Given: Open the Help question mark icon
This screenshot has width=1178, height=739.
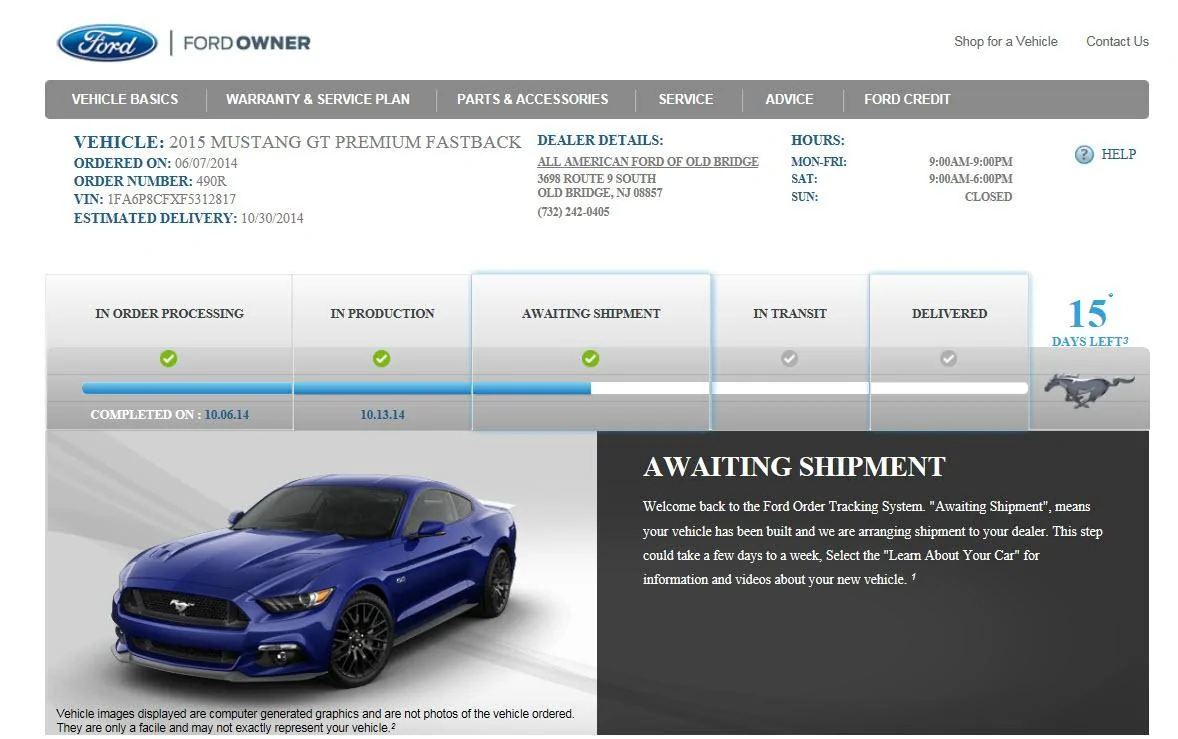Looking at the screenshot, I should 1083,155.
